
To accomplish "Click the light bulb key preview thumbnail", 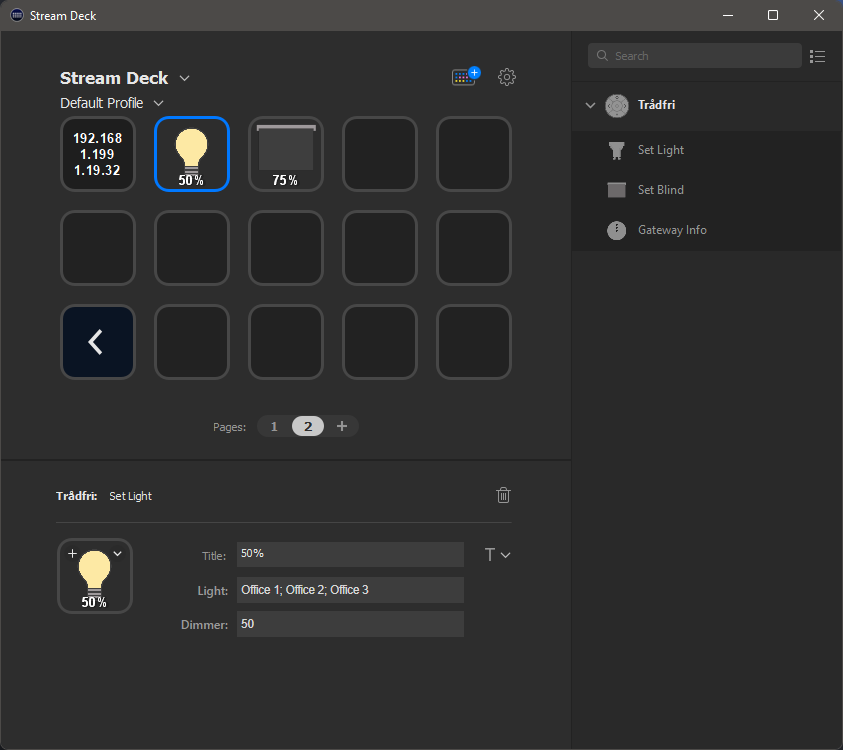I will (95, 576).
